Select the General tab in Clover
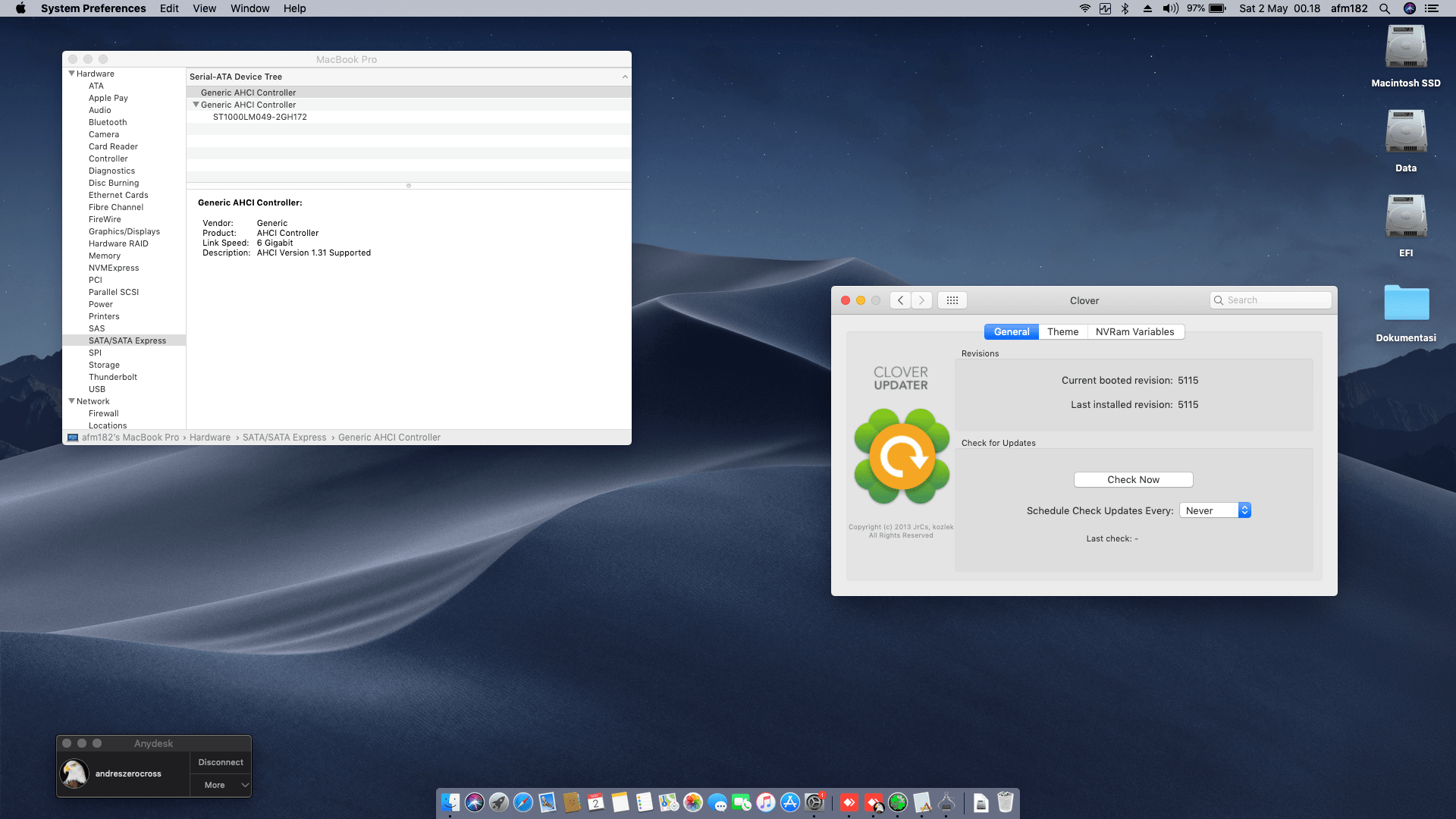Image resolution: width=1456 pixels, height=819 pixels. 1012,331
